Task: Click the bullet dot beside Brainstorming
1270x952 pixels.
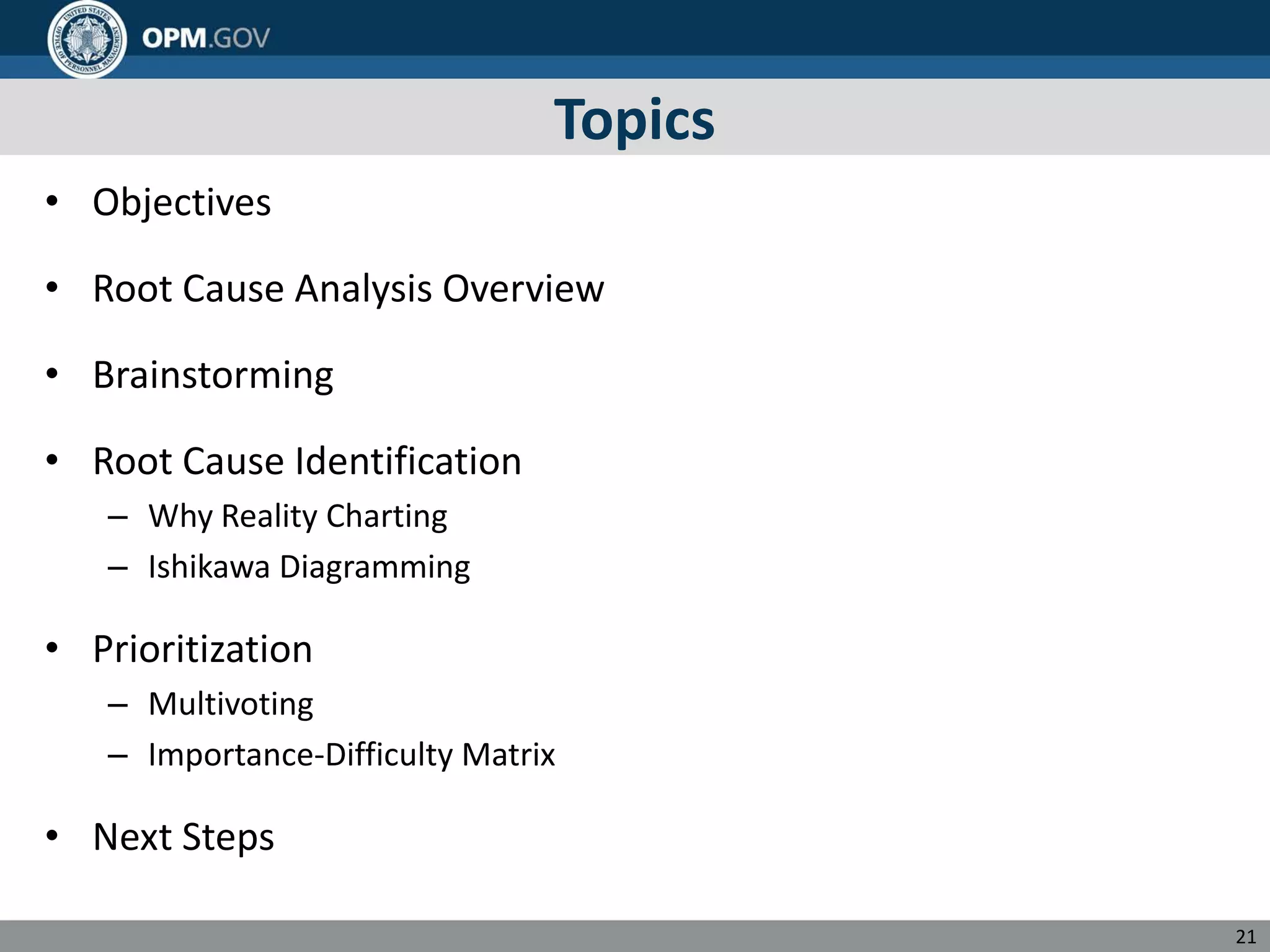Action: pyautogui.click(x=52, y=374)
